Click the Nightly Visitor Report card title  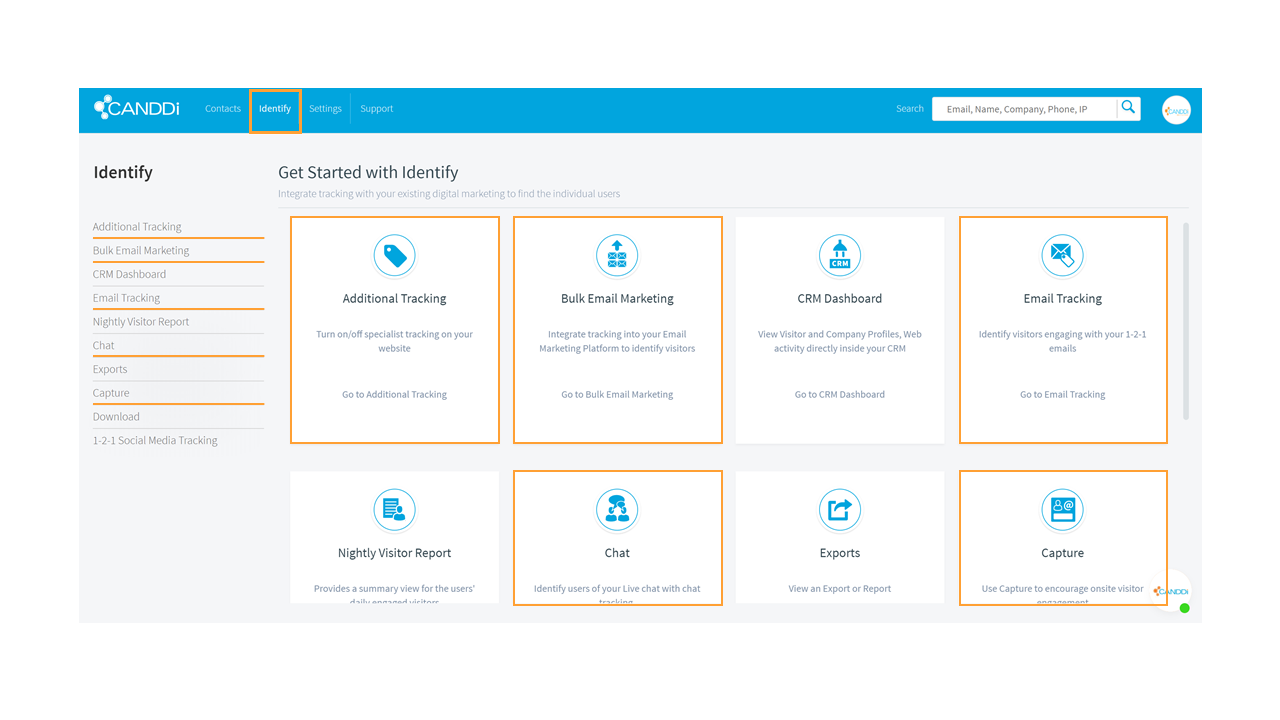coord(395,553)
